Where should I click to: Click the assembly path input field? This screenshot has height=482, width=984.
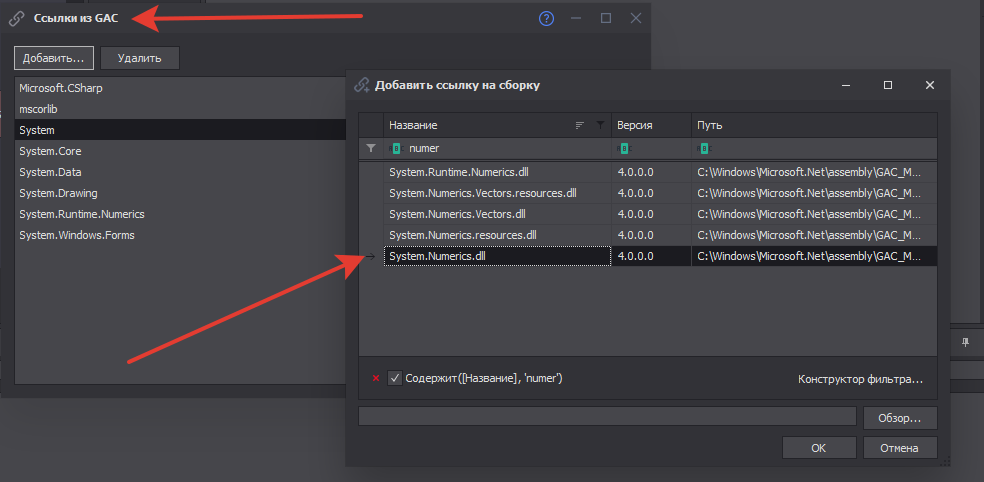click(x=607, y=417)
